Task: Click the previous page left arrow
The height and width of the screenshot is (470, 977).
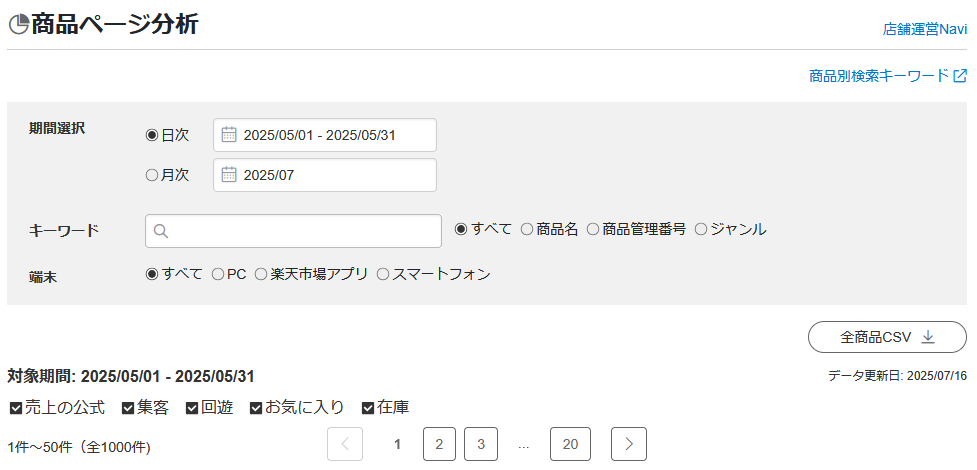Action: point(344,444)
